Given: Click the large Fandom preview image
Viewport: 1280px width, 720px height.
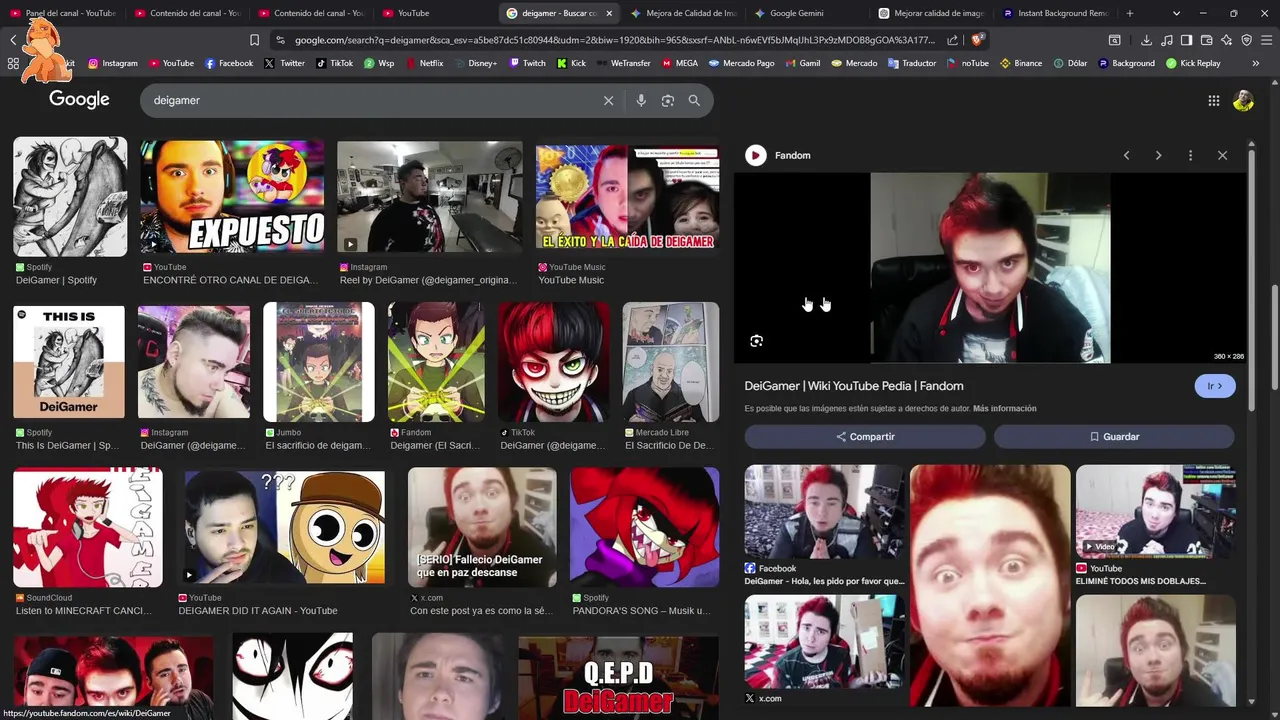Looking at the screenshot, I should pyautogui.click(x=990, y=268).
